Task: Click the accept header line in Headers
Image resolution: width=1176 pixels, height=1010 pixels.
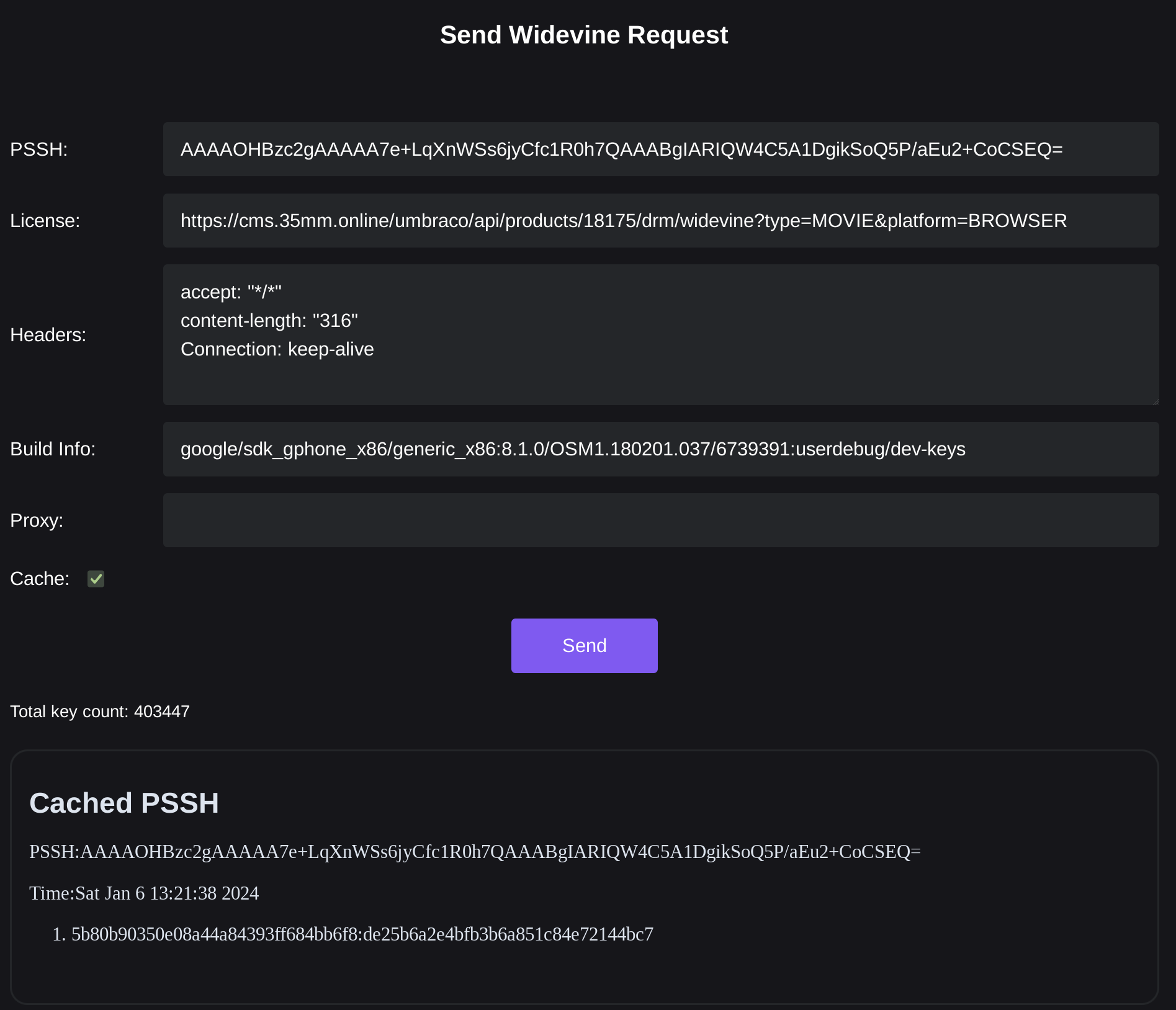Action: pyautogui.click(x=231, y=292)
